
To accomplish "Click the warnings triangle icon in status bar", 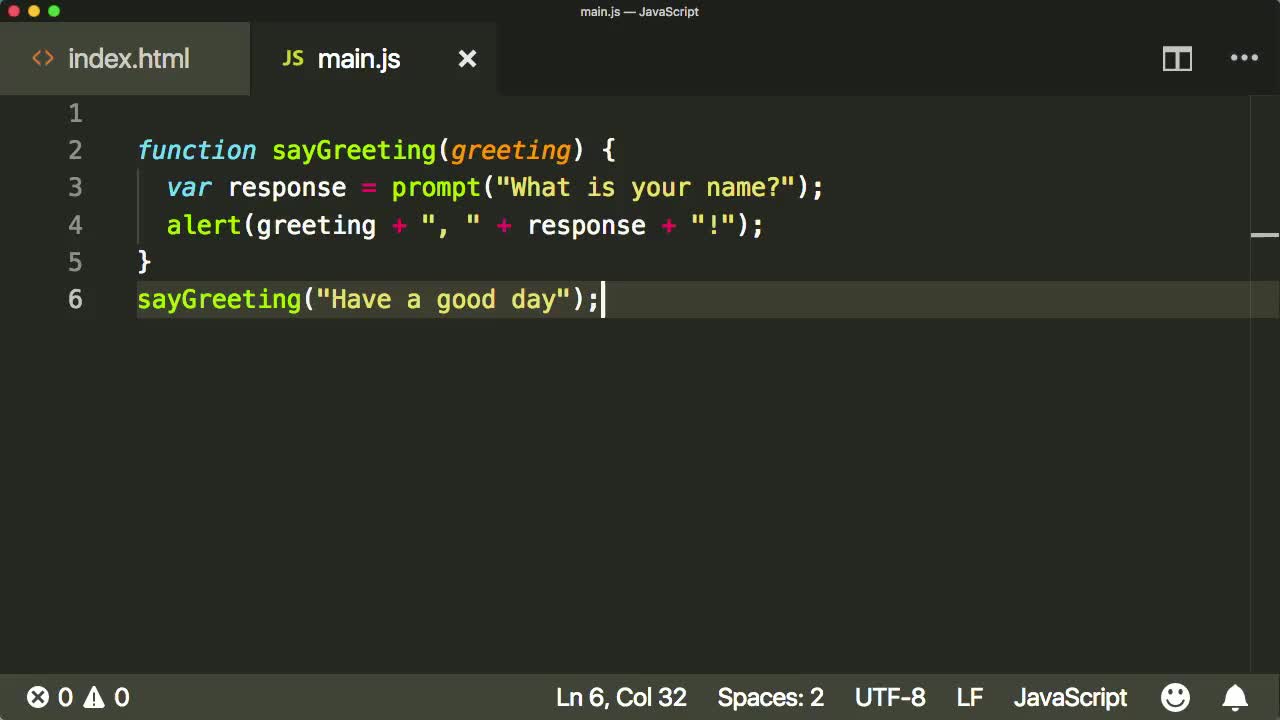I will (x=94, y=697).
